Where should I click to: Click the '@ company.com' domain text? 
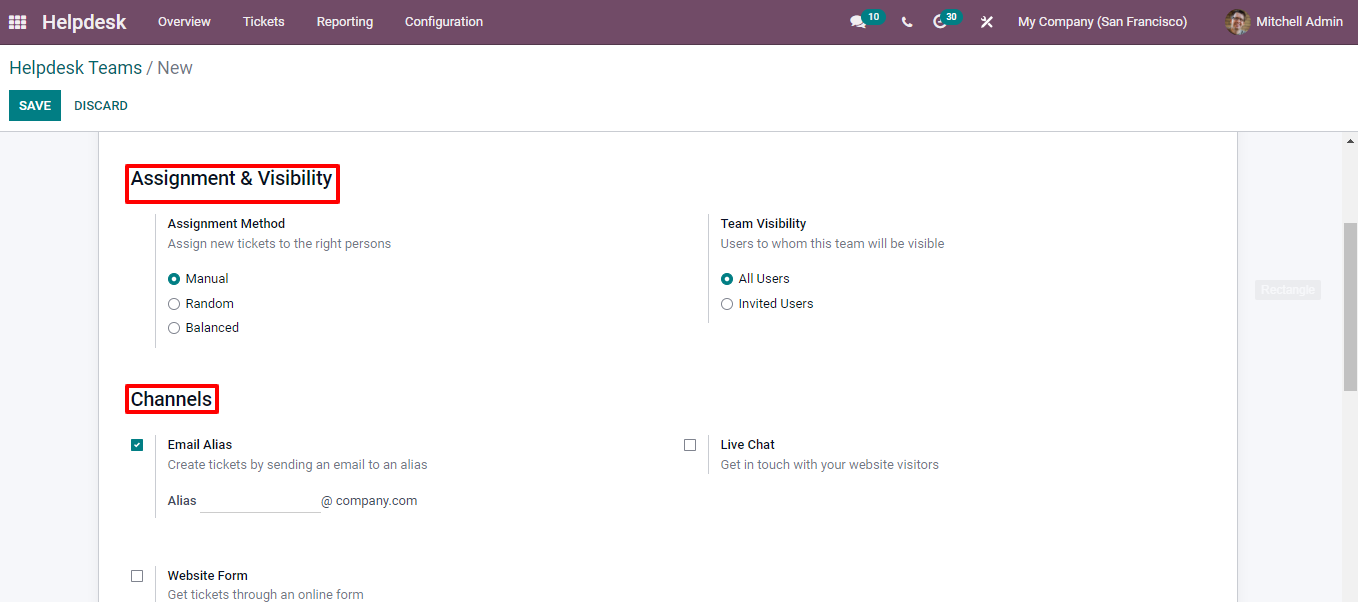369,501
